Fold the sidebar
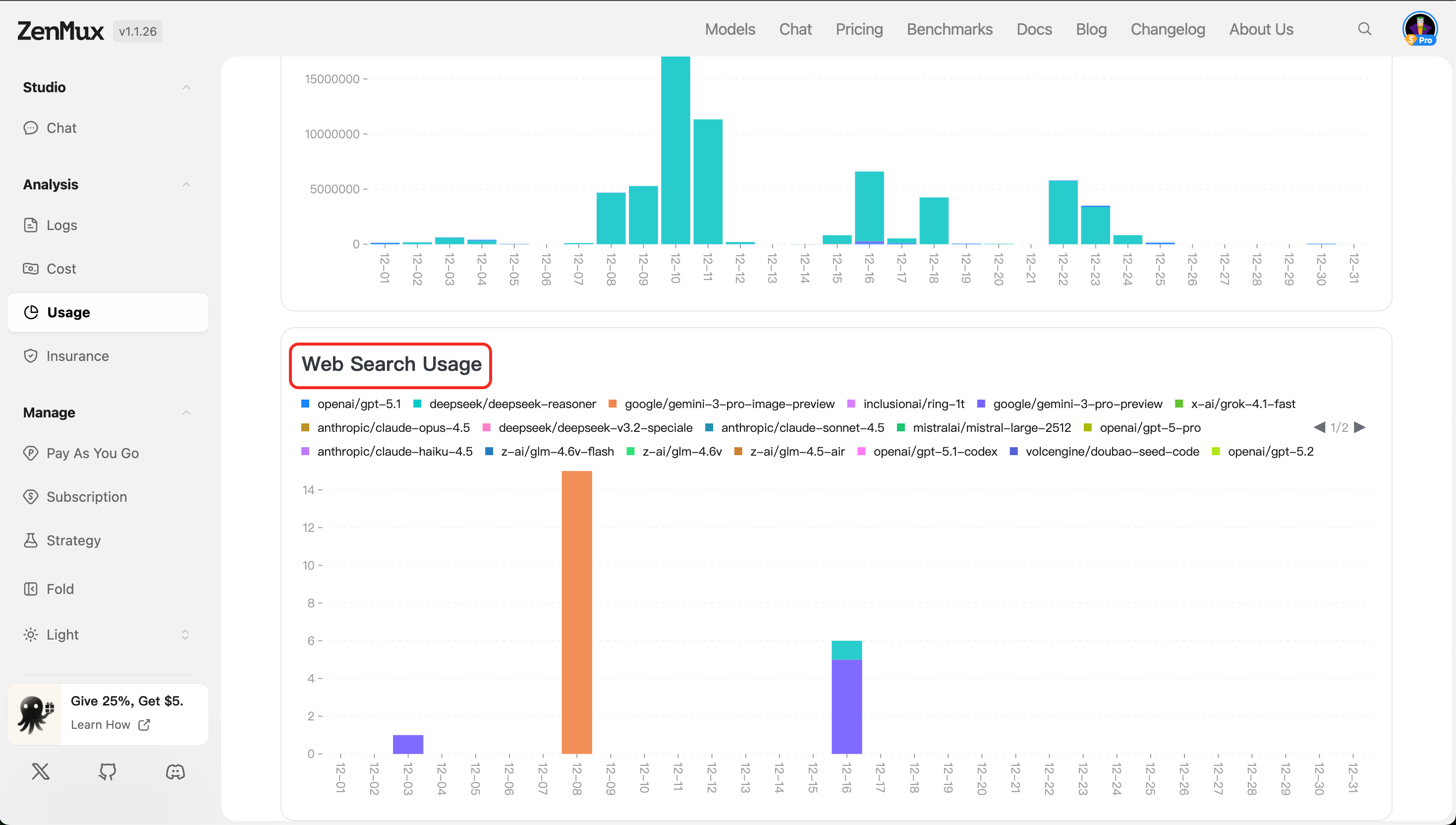The width and height of the screenshot is (1456, 825). [60, 589]
